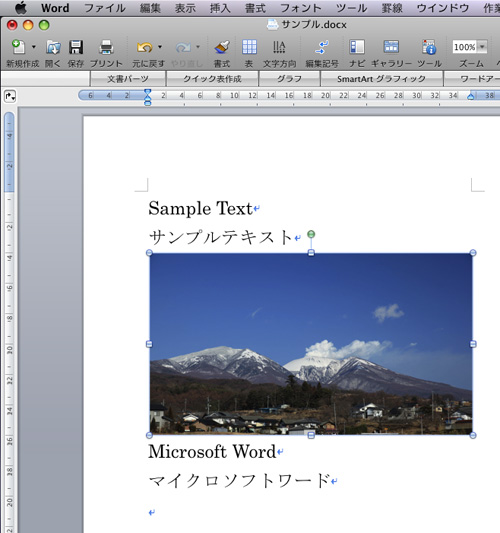Click the right indent marker on ruler
This screenshot has width=500, height=533.
tap(470, 97)
